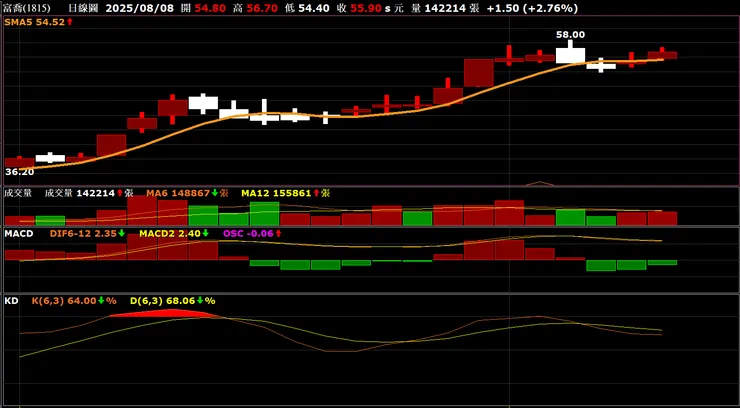Select the 日線圖 chart type label
This screenshot has width=740, height=408.
click(x=83, y=8)
